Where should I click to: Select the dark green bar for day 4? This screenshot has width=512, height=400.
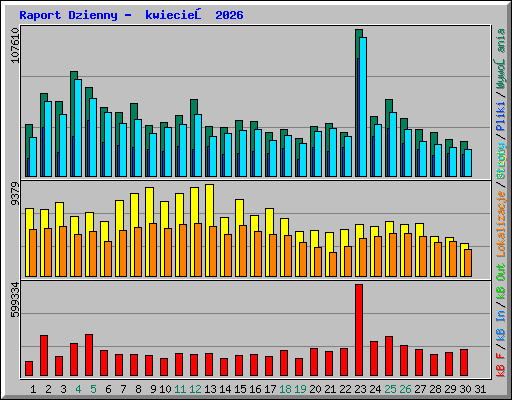pos(74,124)
